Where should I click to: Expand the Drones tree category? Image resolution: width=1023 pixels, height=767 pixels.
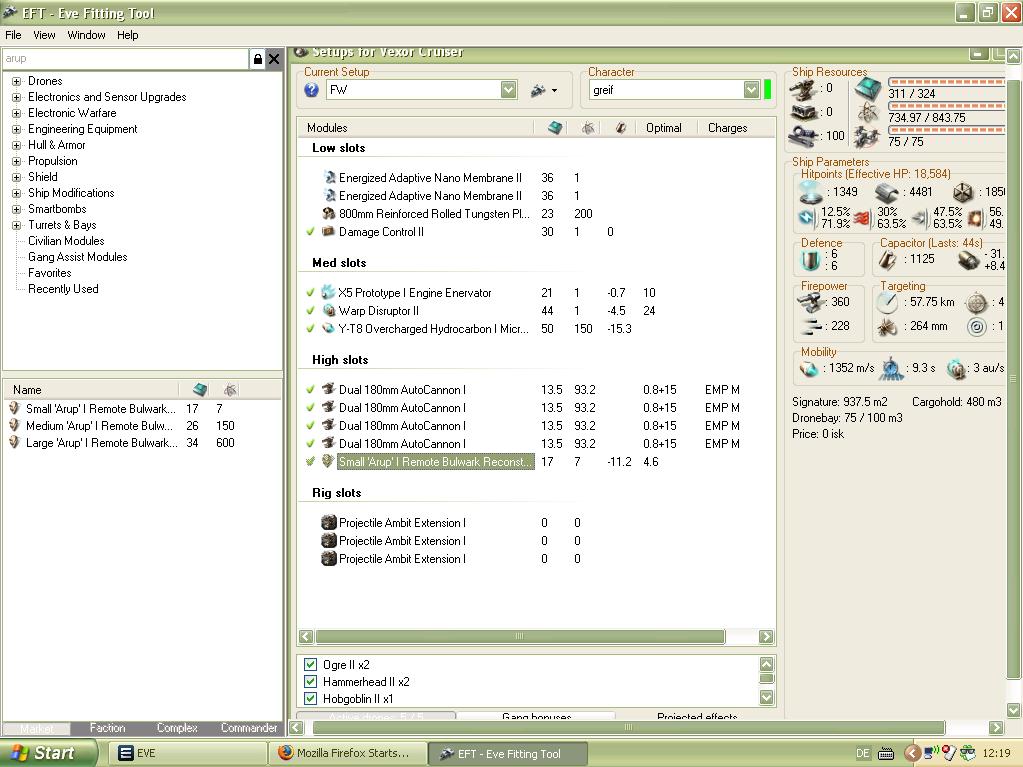tap(16, 81)
